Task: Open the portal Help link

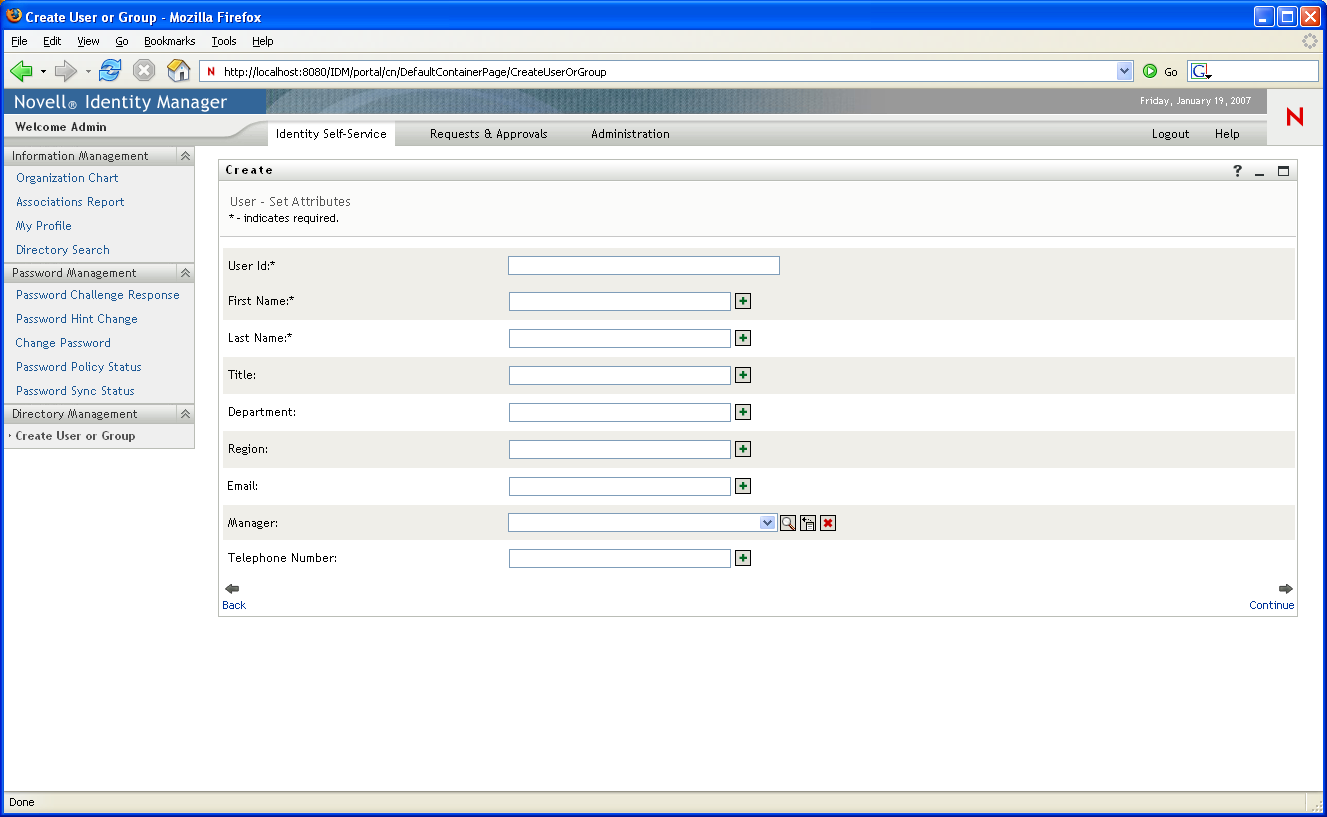Action: pos(1227,134)
